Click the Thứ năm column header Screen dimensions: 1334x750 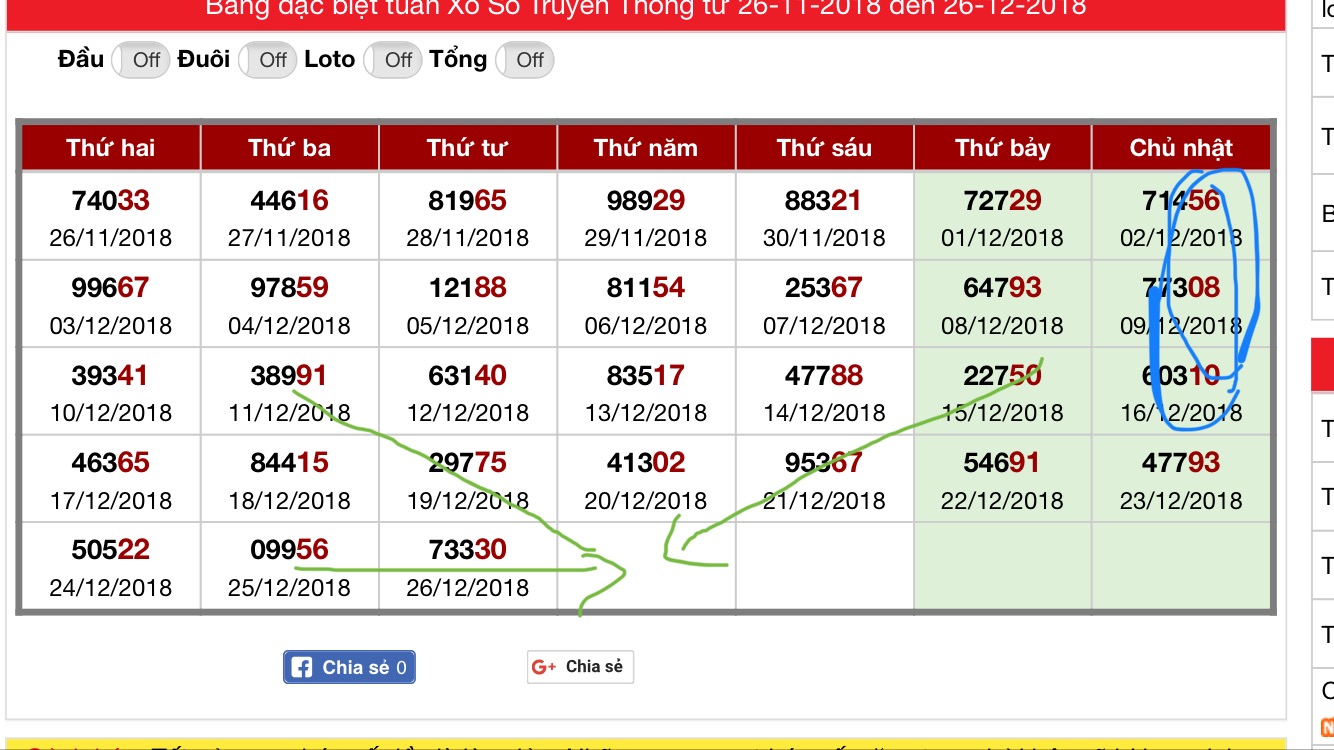coord(646,148)
